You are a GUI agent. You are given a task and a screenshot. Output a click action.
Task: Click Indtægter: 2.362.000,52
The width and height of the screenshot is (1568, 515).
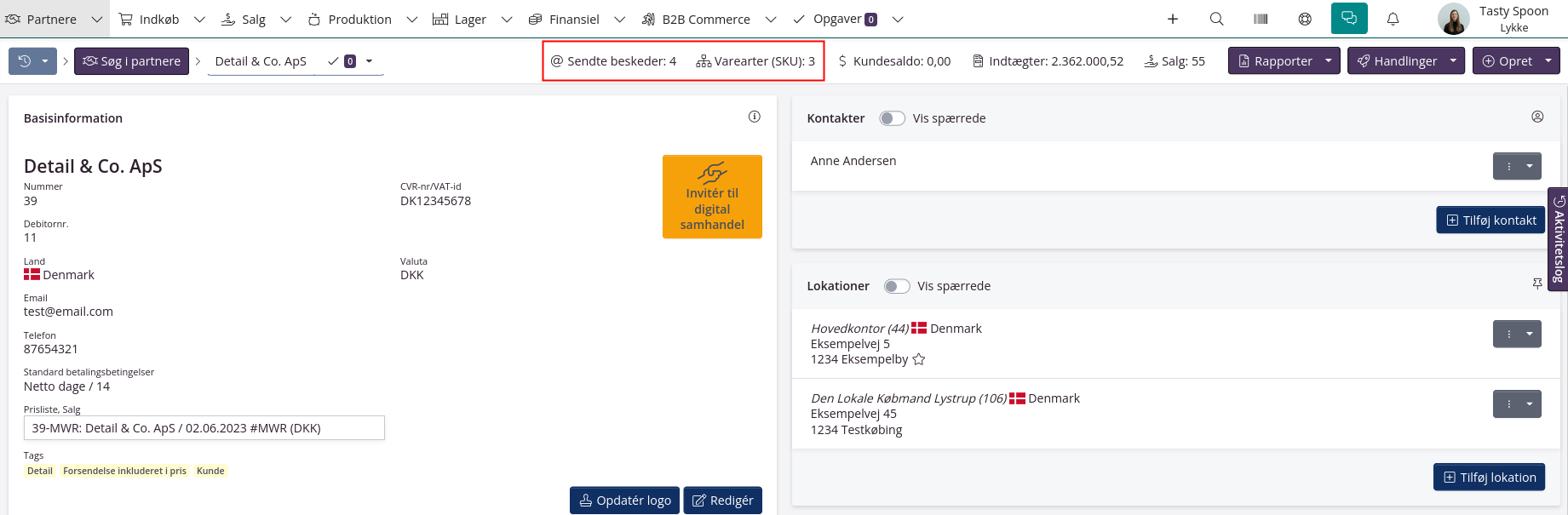tap(1048, 61)
